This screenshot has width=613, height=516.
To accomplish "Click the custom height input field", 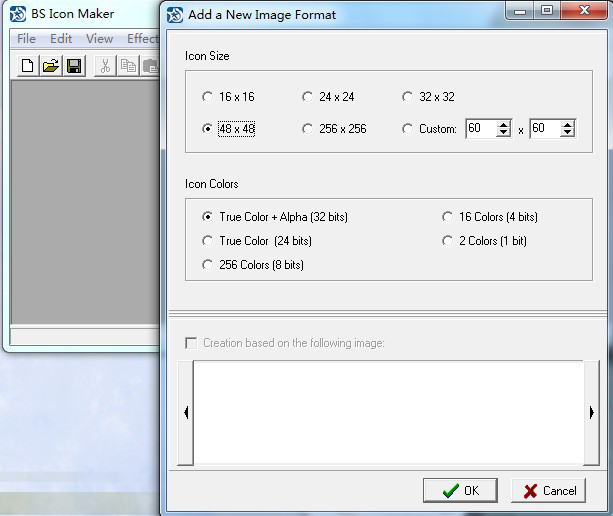I will pyautogui.click(x=545, y=128).
